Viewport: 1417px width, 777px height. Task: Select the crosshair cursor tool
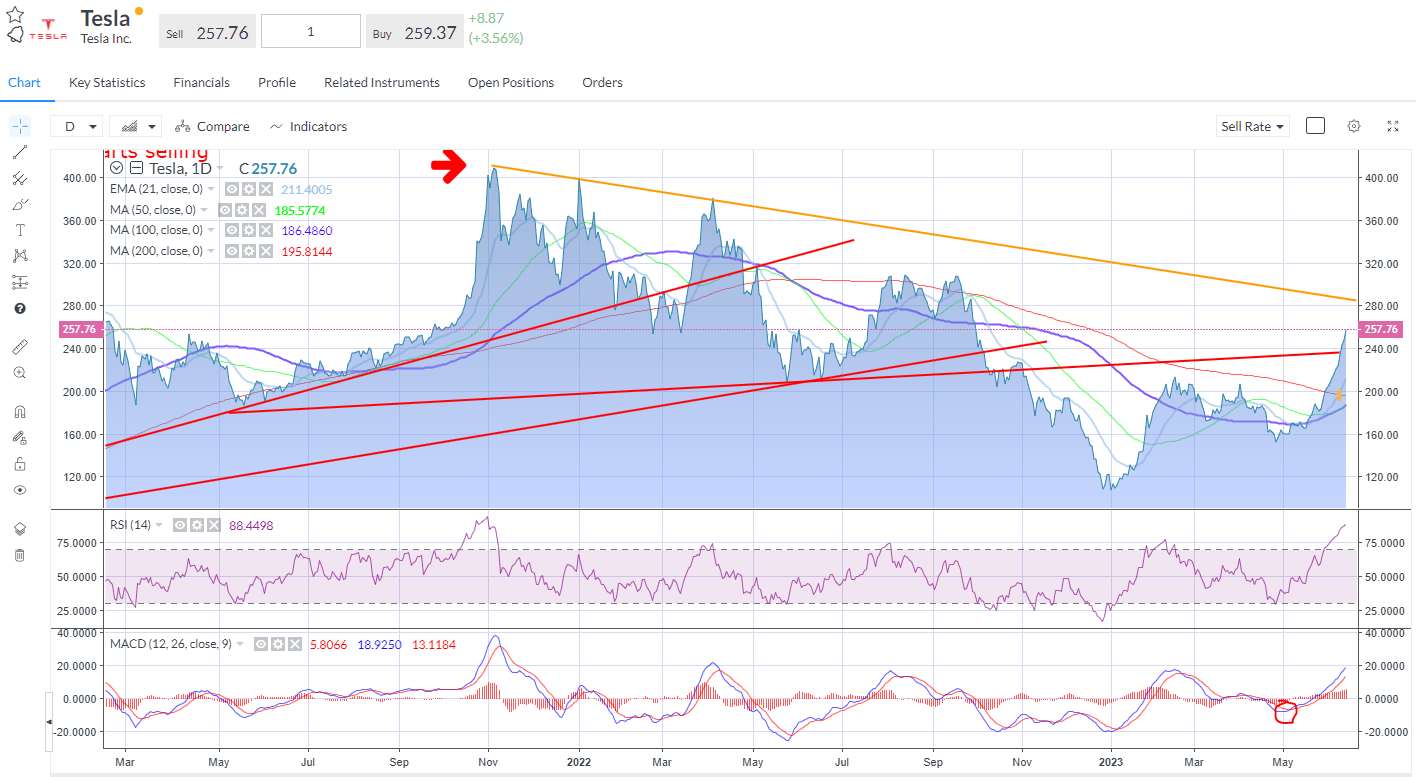pos(20,126)
